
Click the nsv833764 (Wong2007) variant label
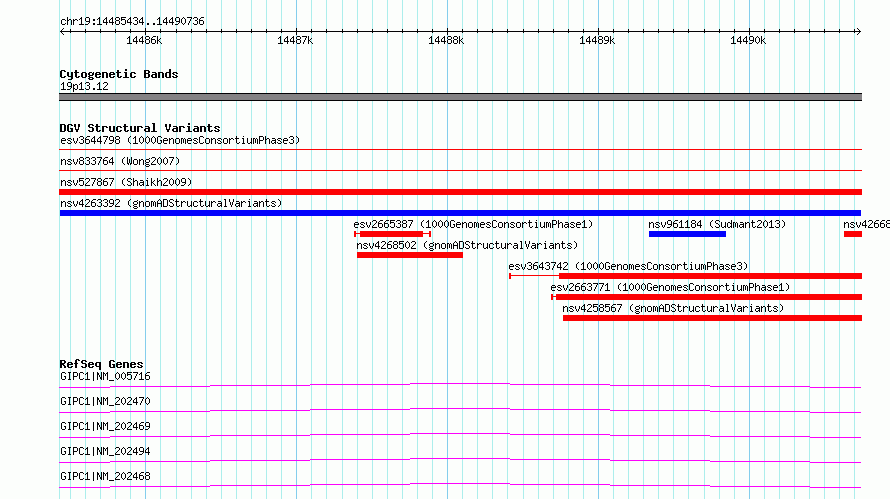120,161
